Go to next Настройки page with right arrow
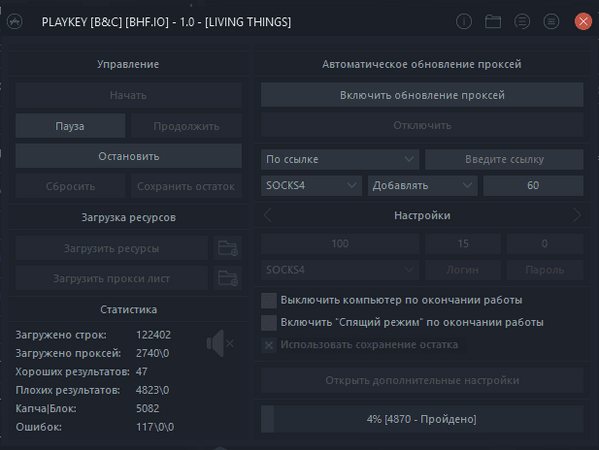 tap(577, 215)
